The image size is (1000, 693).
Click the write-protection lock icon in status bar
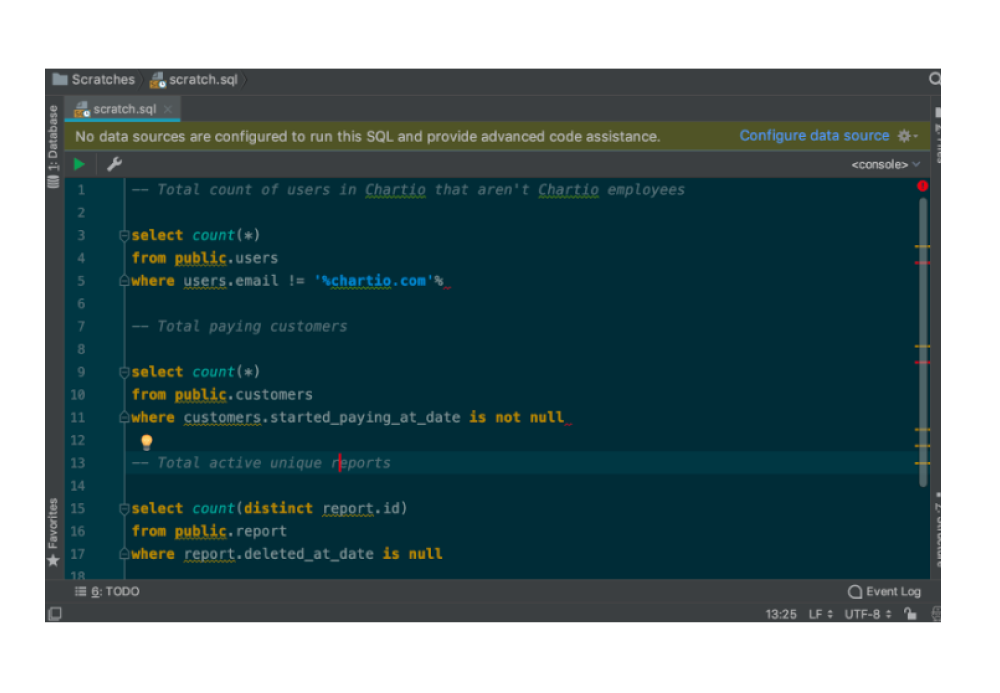909,614
